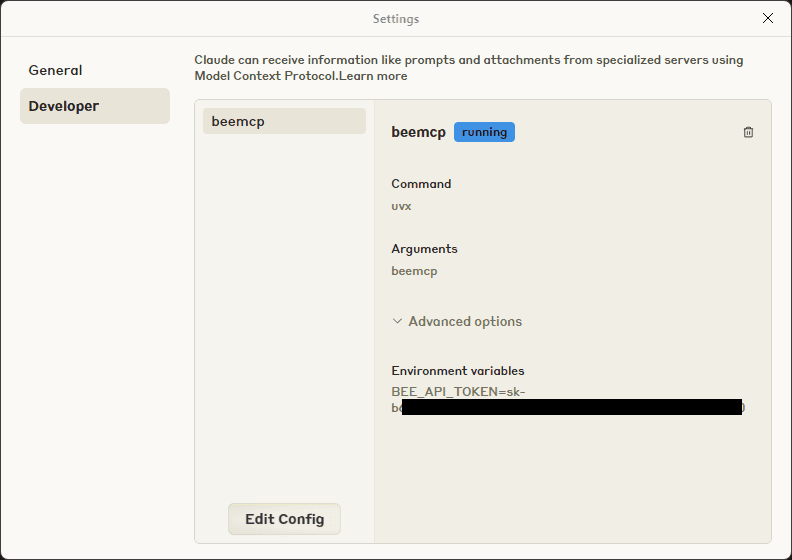Click the Edit Config button
The image size is (792, 560).
[284, 519]
